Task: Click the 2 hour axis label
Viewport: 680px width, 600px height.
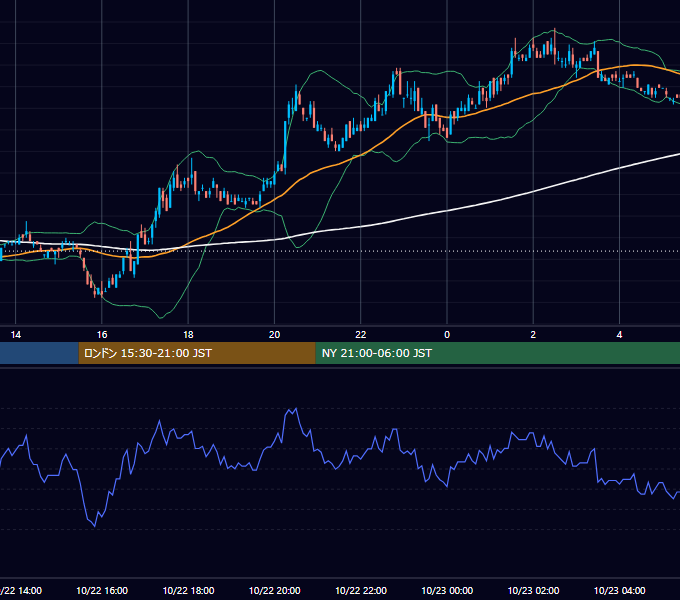Action: (533, 335)
